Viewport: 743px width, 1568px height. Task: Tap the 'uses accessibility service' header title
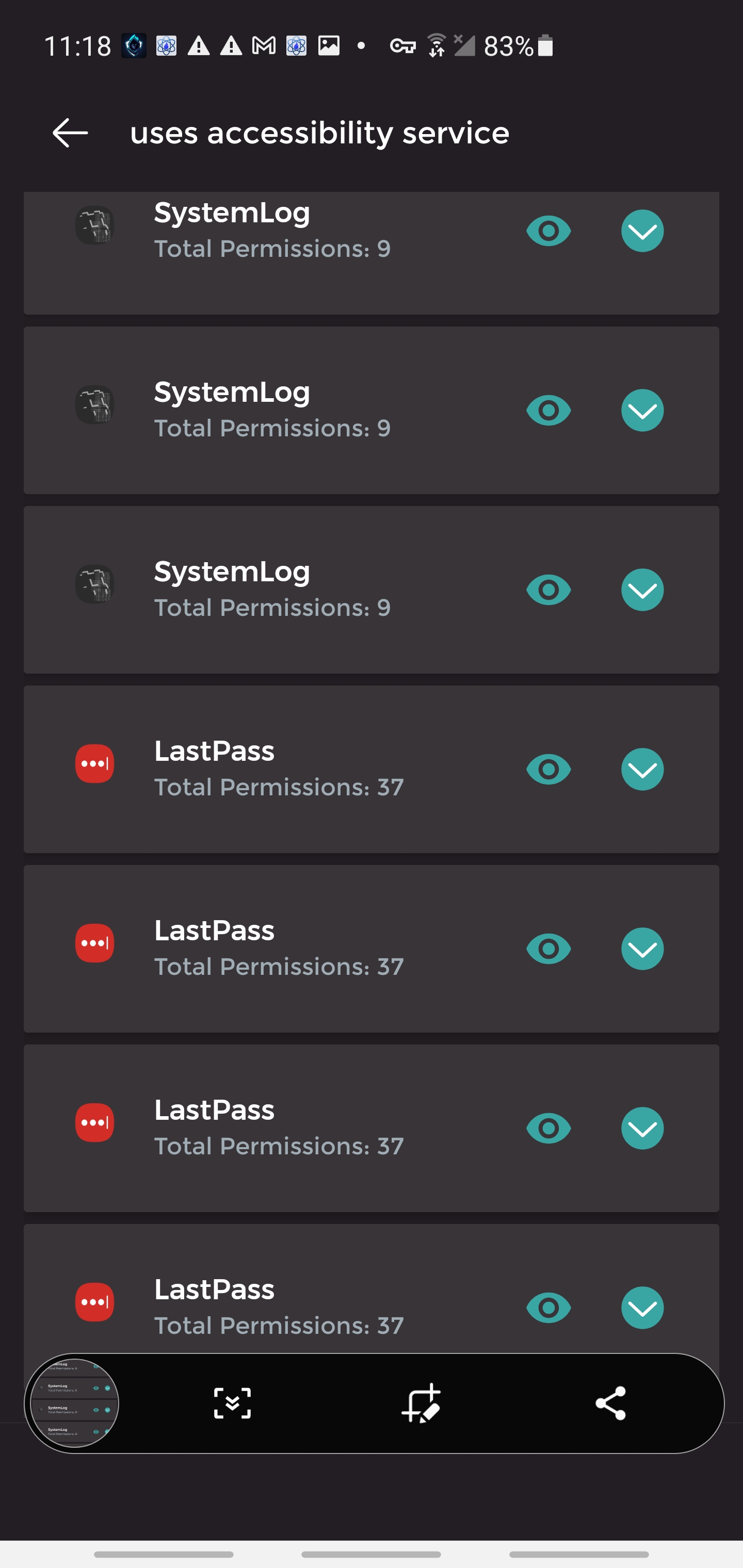click(319, 133)
